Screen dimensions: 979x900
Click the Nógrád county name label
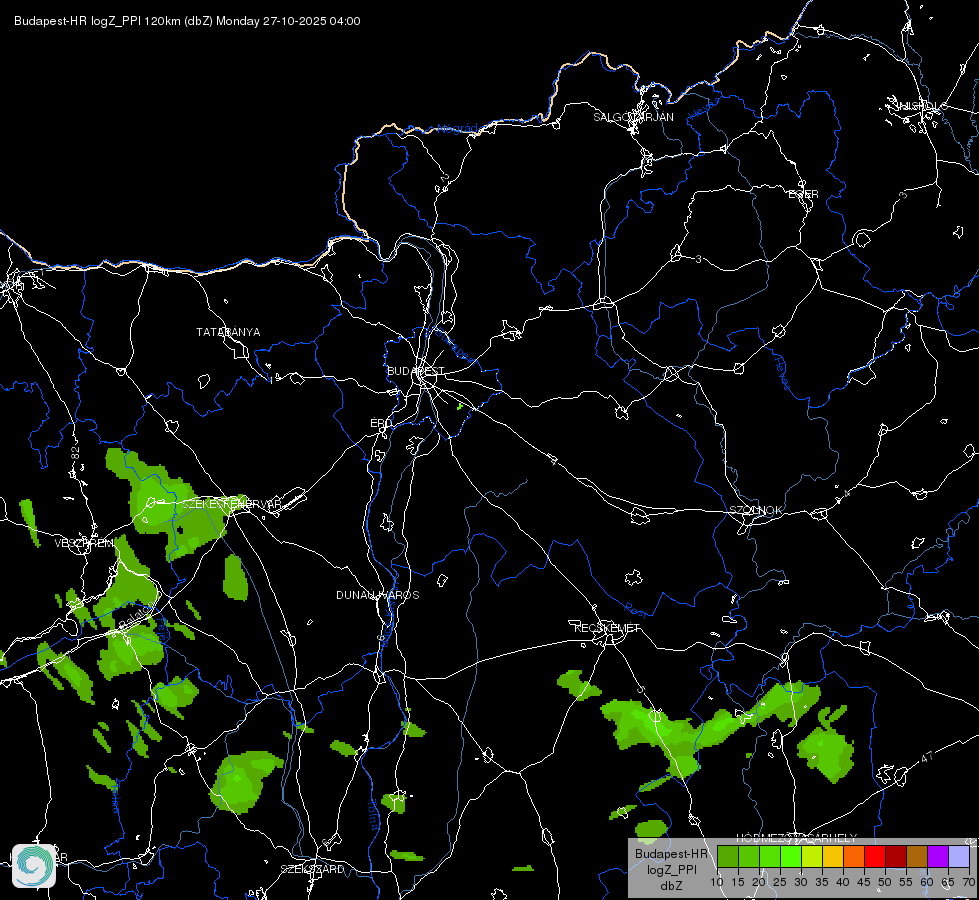(457, 129)
